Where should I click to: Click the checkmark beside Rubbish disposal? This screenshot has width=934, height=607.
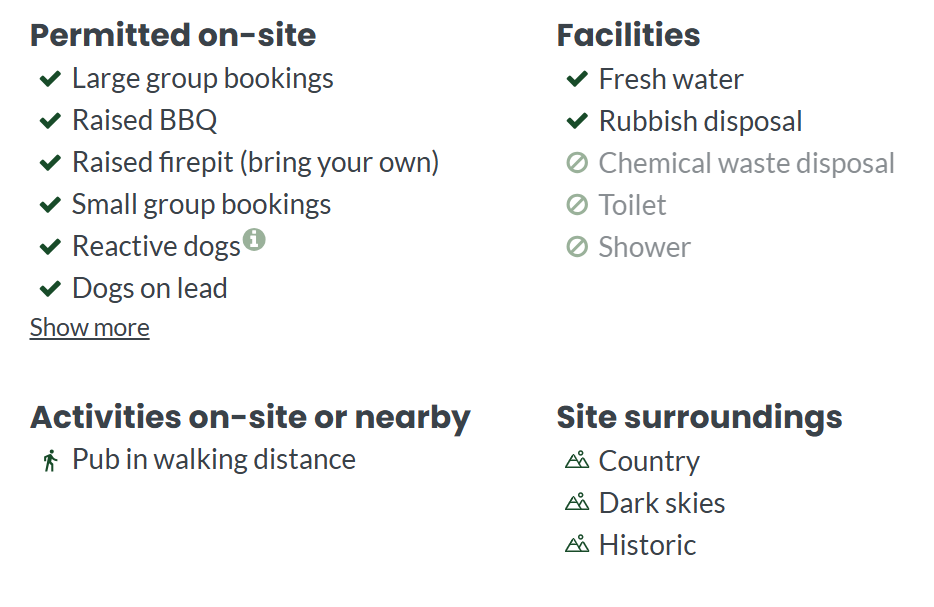click(x=577, y=121)
